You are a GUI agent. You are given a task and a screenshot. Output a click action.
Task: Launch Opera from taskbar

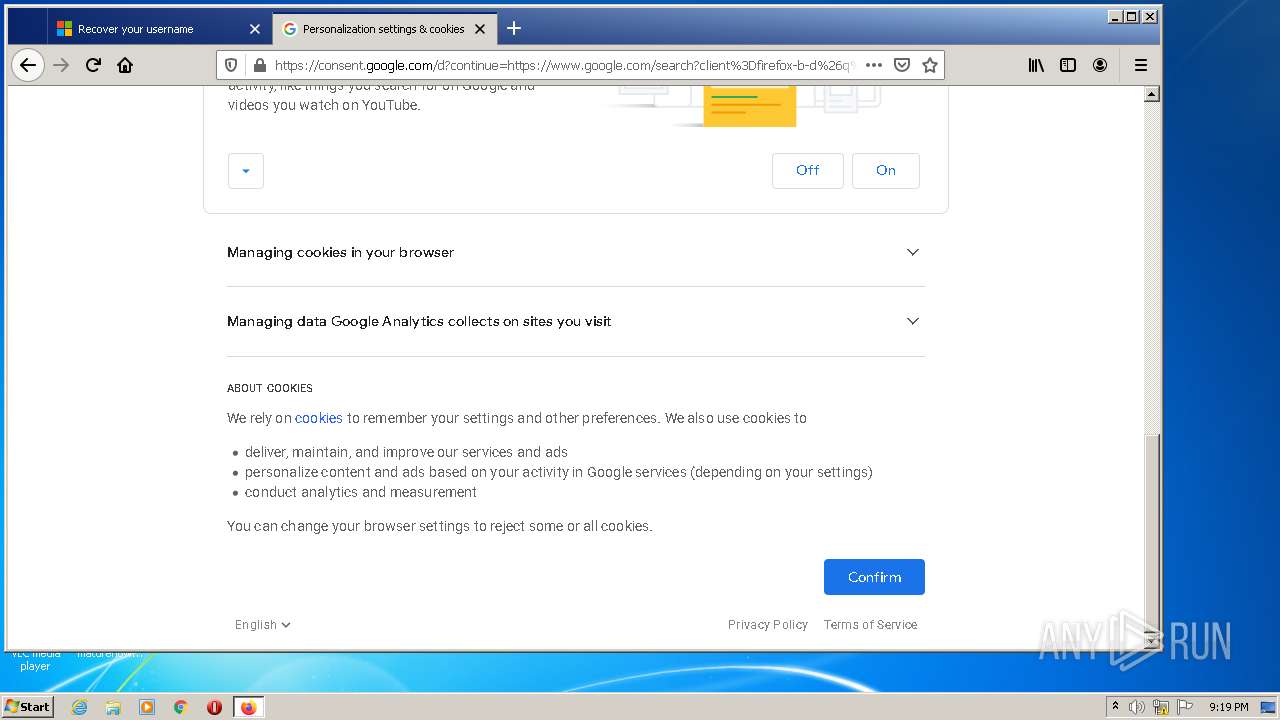(214, 707)
